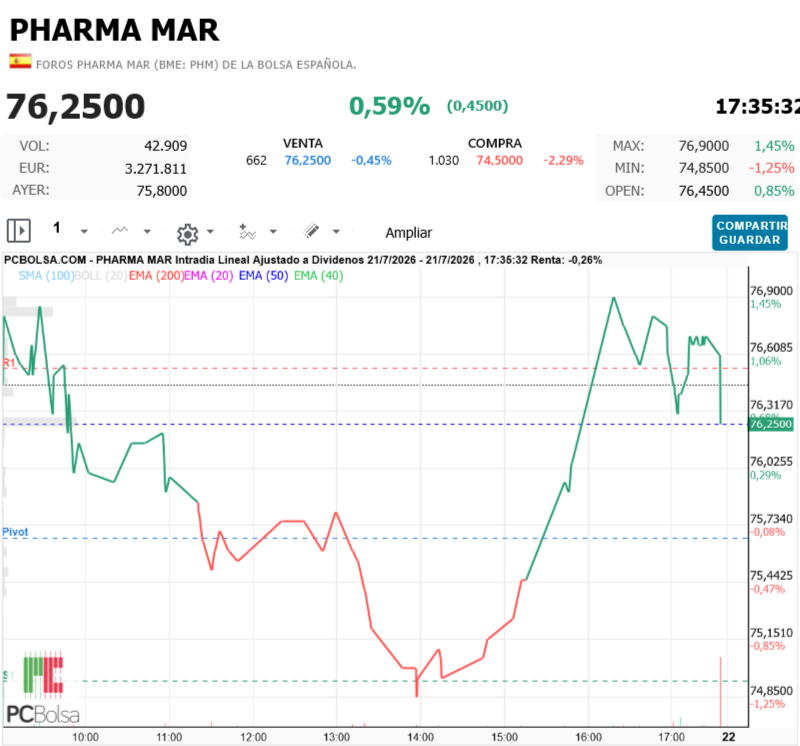The height and width of the screenshot is (746, 800).
Task: Click the Pivot line label
Action: [15, 532]
